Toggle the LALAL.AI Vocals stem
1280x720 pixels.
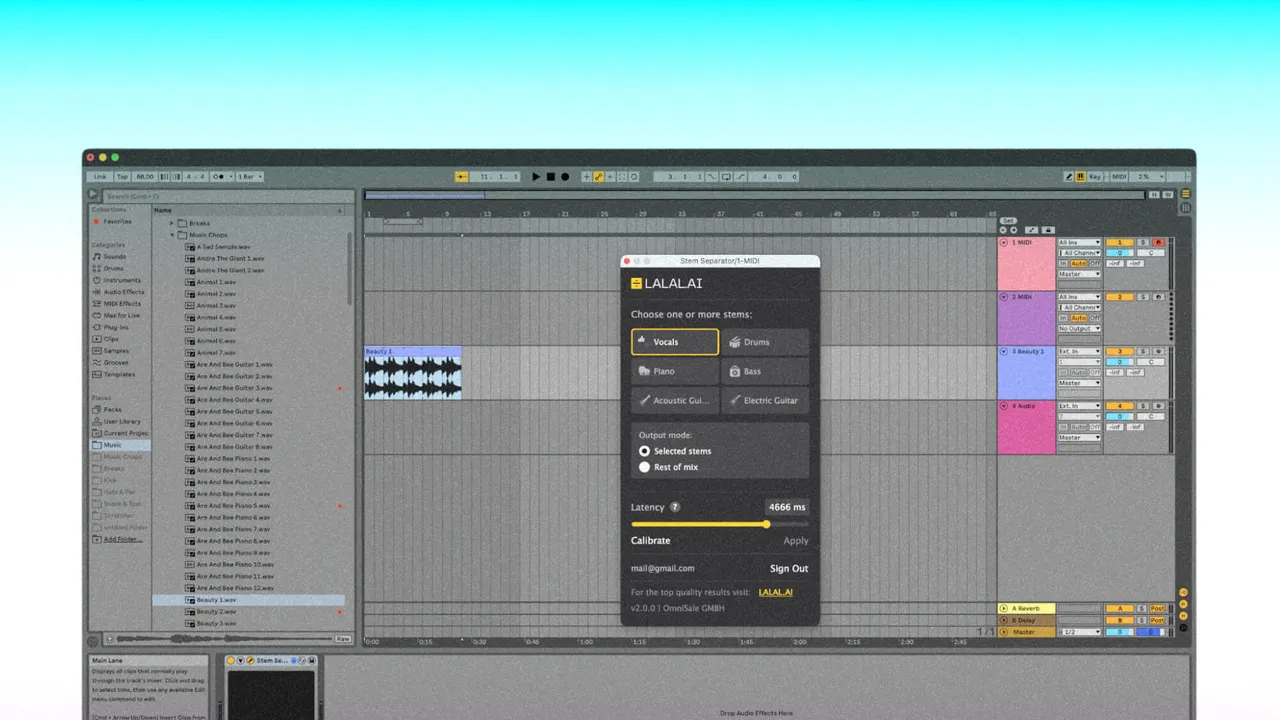click(674, 342)
